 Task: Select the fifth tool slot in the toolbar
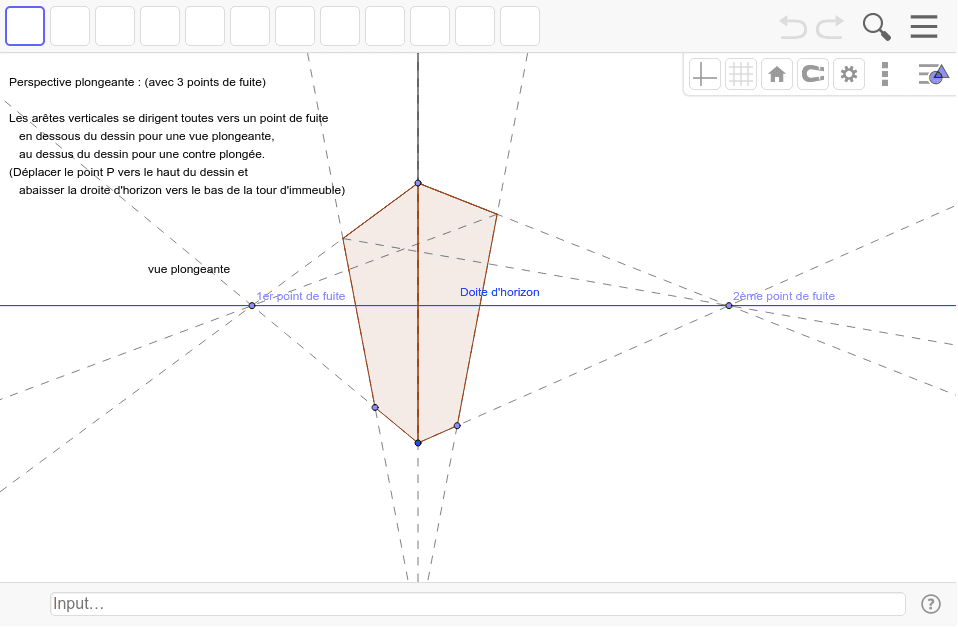[204, 25]
